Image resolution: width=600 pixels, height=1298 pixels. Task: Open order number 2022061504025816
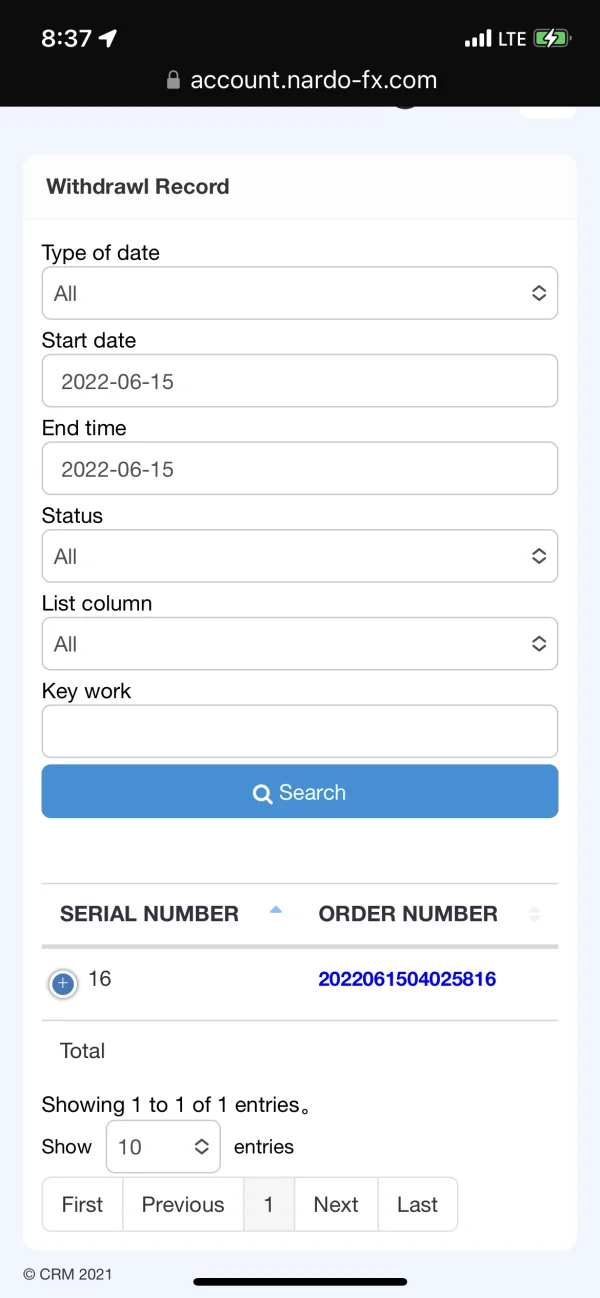(x=407, y=979)
